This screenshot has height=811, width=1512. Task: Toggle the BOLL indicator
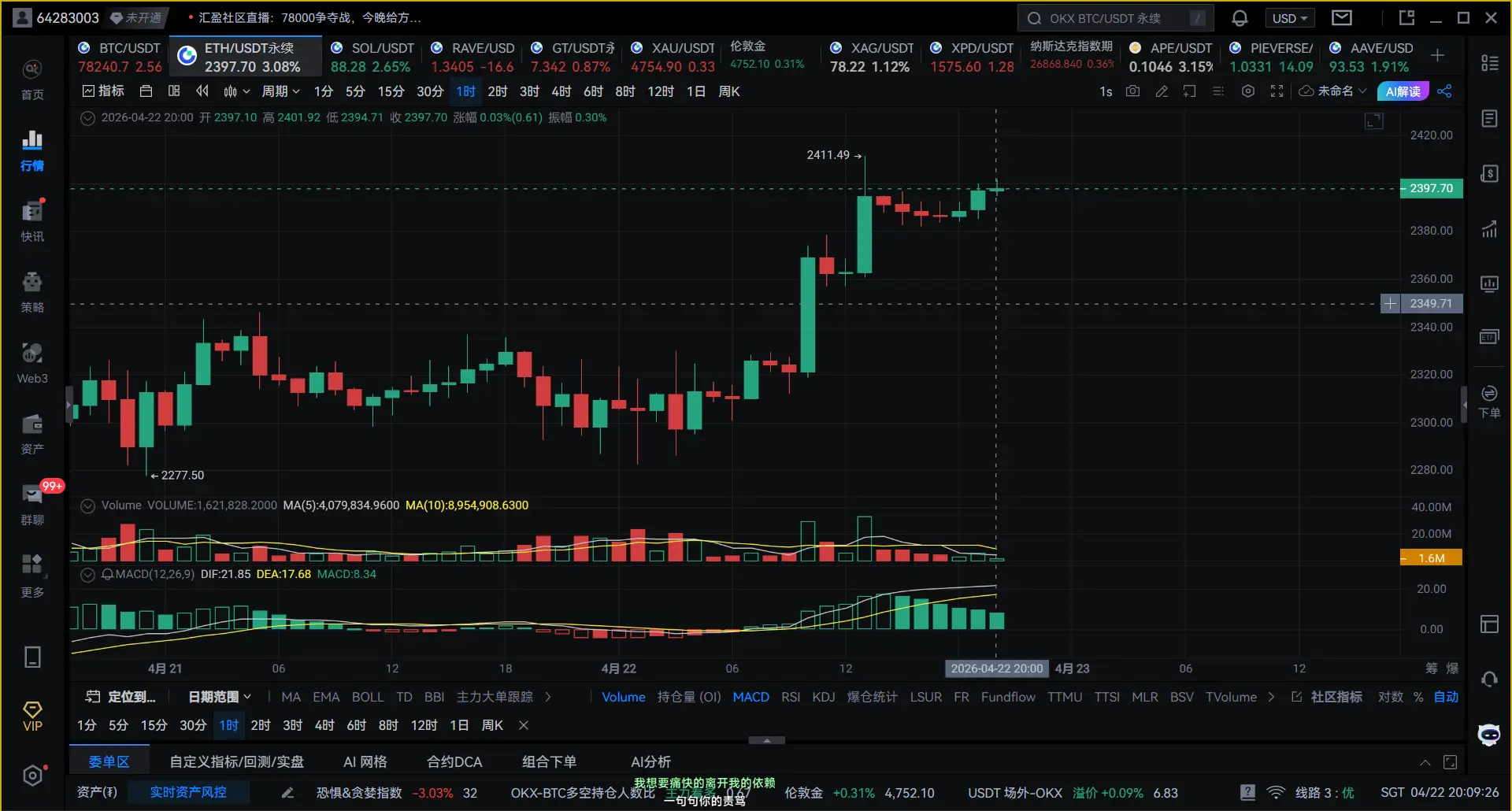368,697
